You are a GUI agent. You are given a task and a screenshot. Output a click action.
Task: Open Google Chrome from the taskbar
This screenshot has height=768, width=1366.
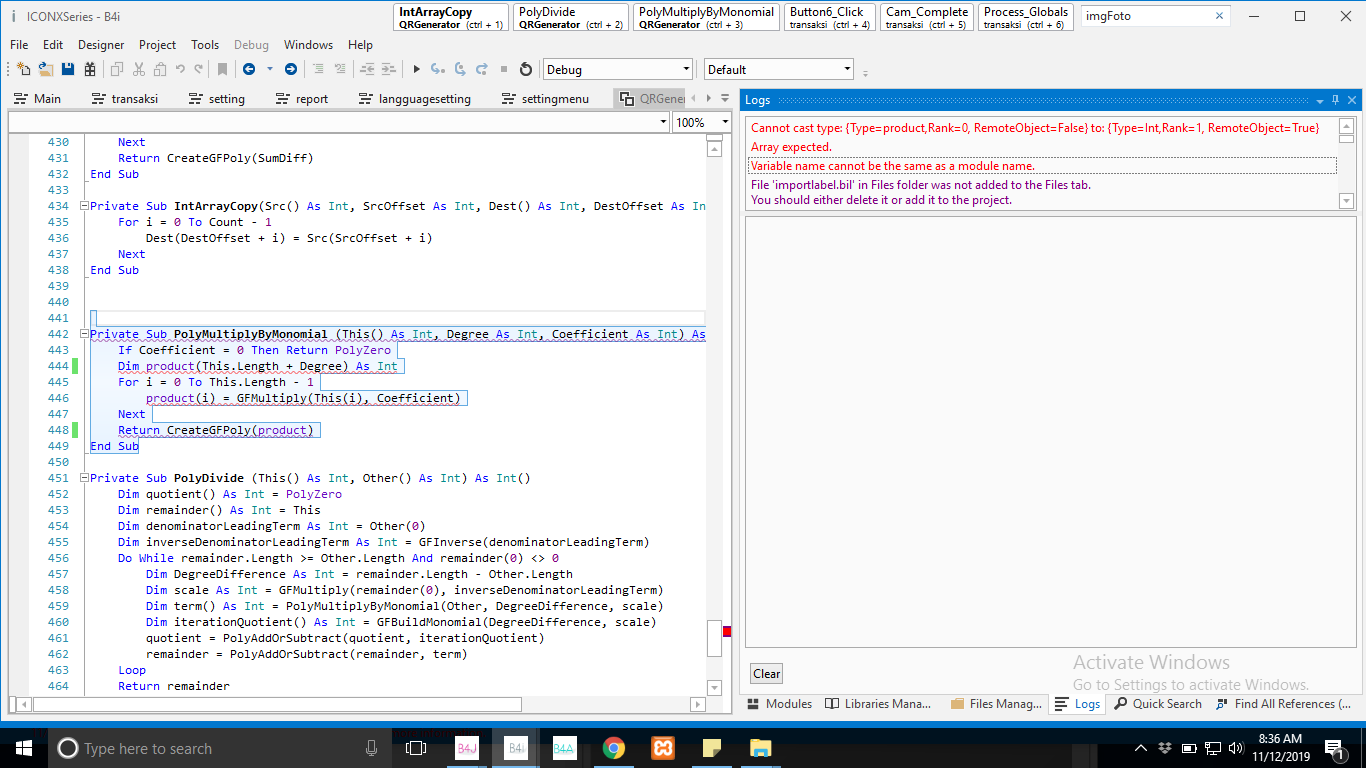(614, 748)
